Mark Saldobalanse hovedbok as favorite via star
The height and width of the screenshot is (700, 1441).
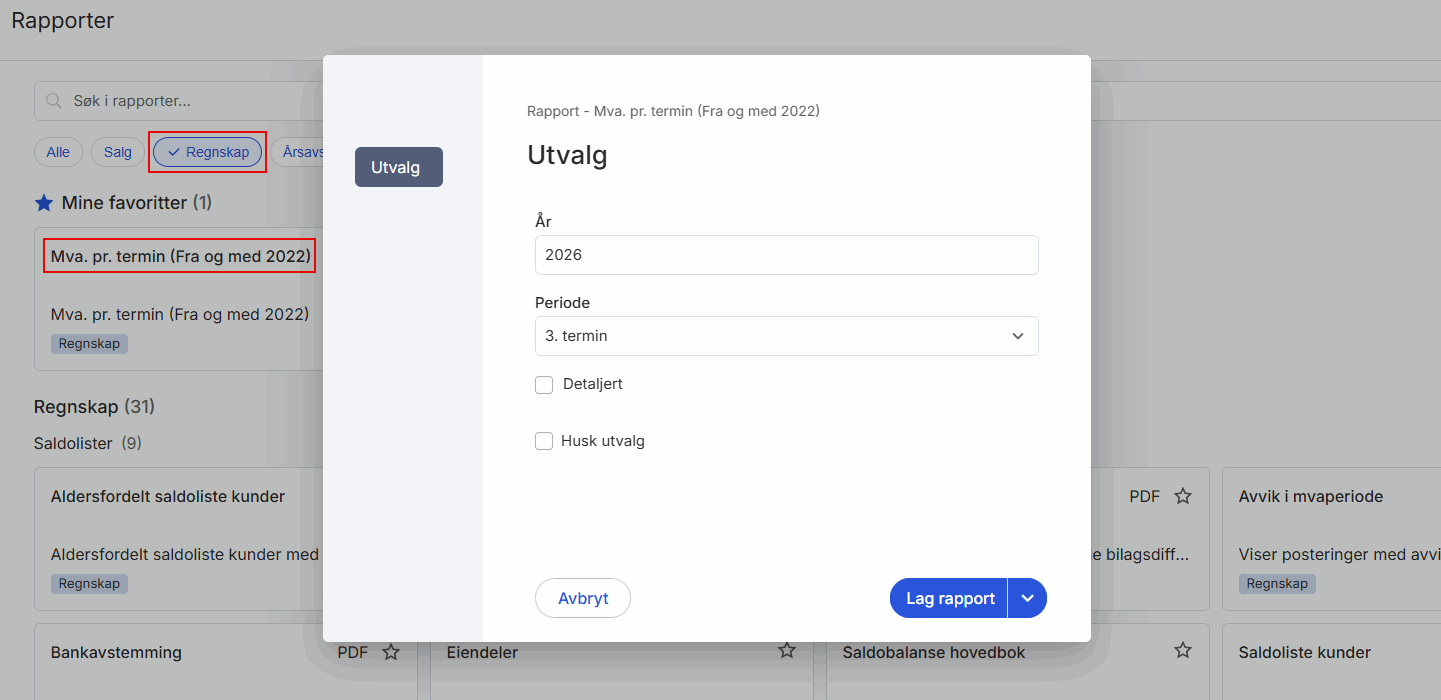point(1183,651)
